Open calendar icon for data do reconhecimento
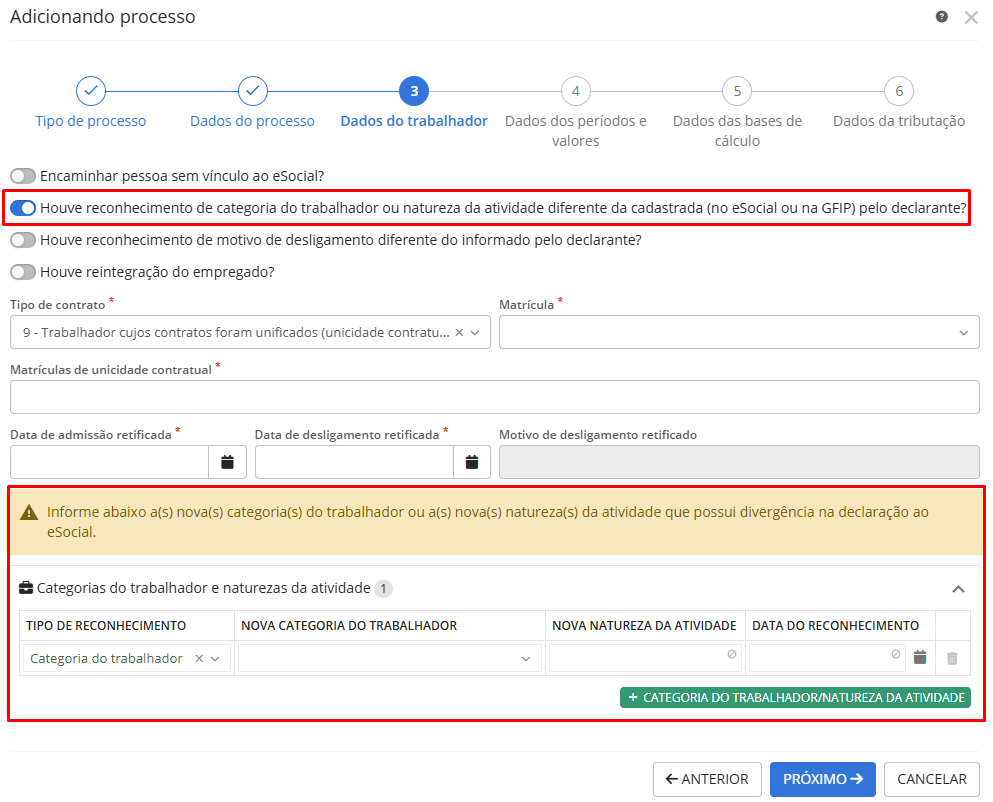The height and width of the screenshot is (802, 993). tap(920, 657)
